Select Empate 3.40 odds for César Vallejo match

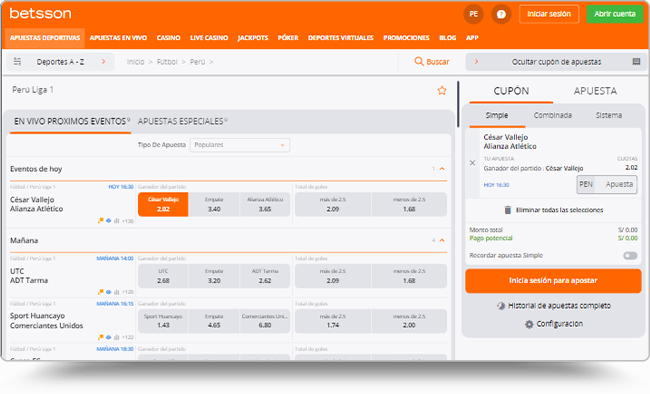[x=214, y=204]
